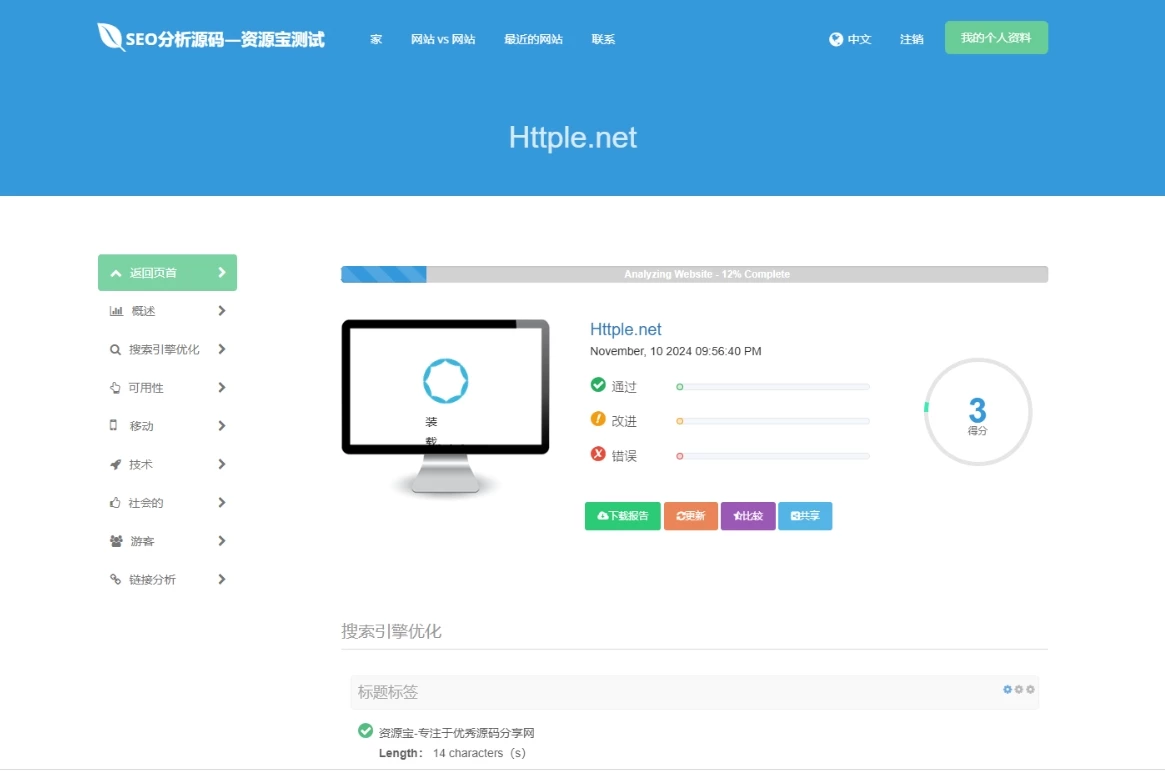
Task: Click the green 下载报告 button
Action: (622, 516)
